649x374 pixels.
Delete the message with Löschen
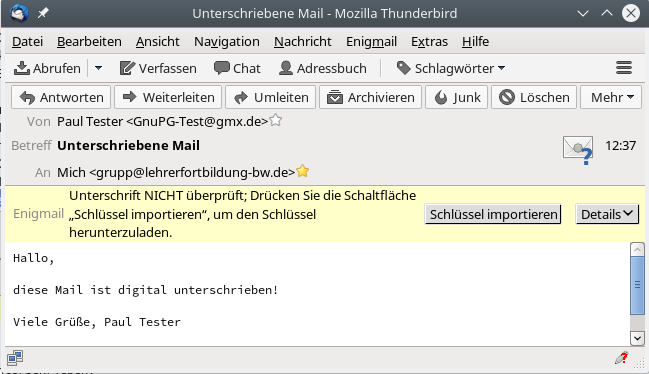coord(534,97)
